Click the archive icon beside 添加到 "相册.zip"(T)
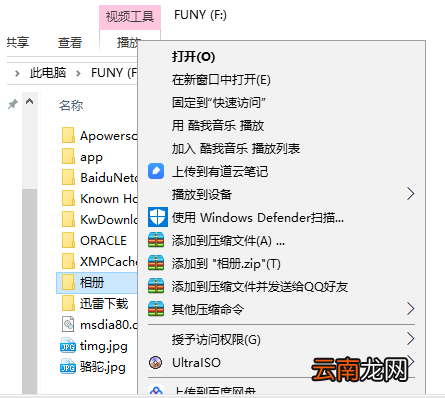This screenshot has width=445, height=398. coord(156,263)
